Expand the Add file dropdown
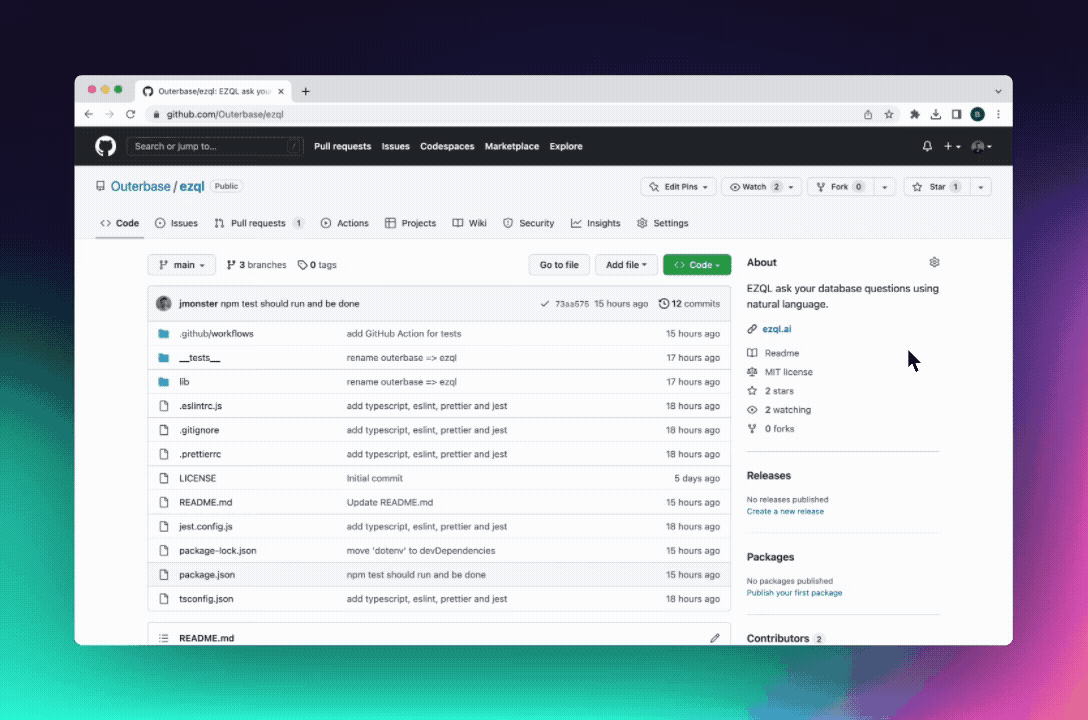 pos(625,264)
